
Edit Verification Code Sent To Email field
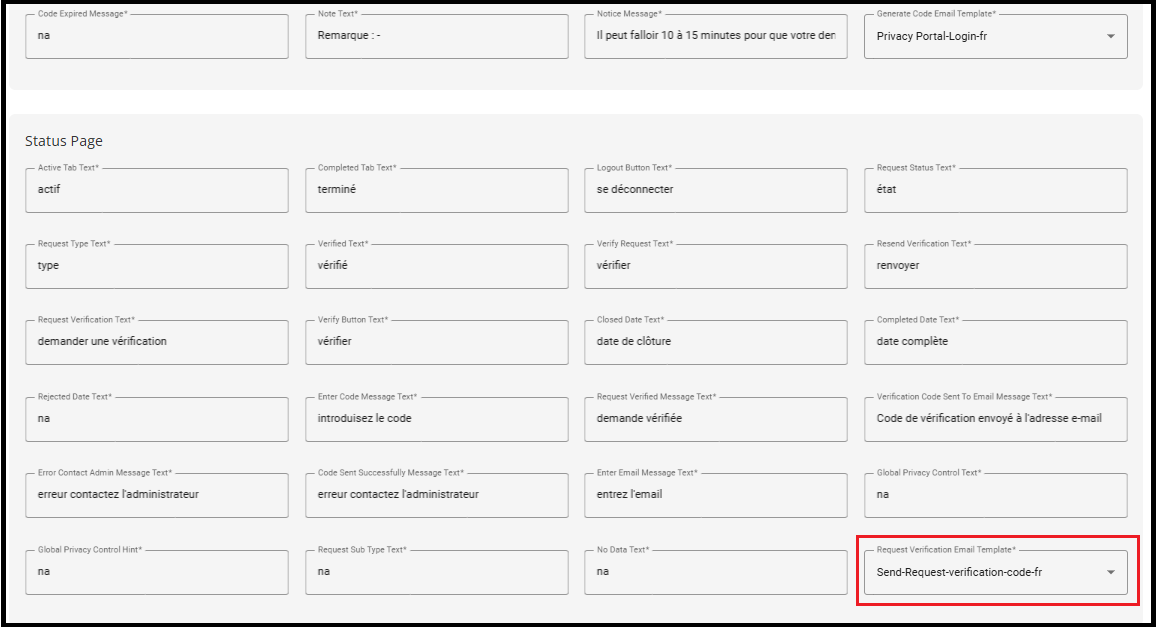pyautogui.click(x=995, y=419)
